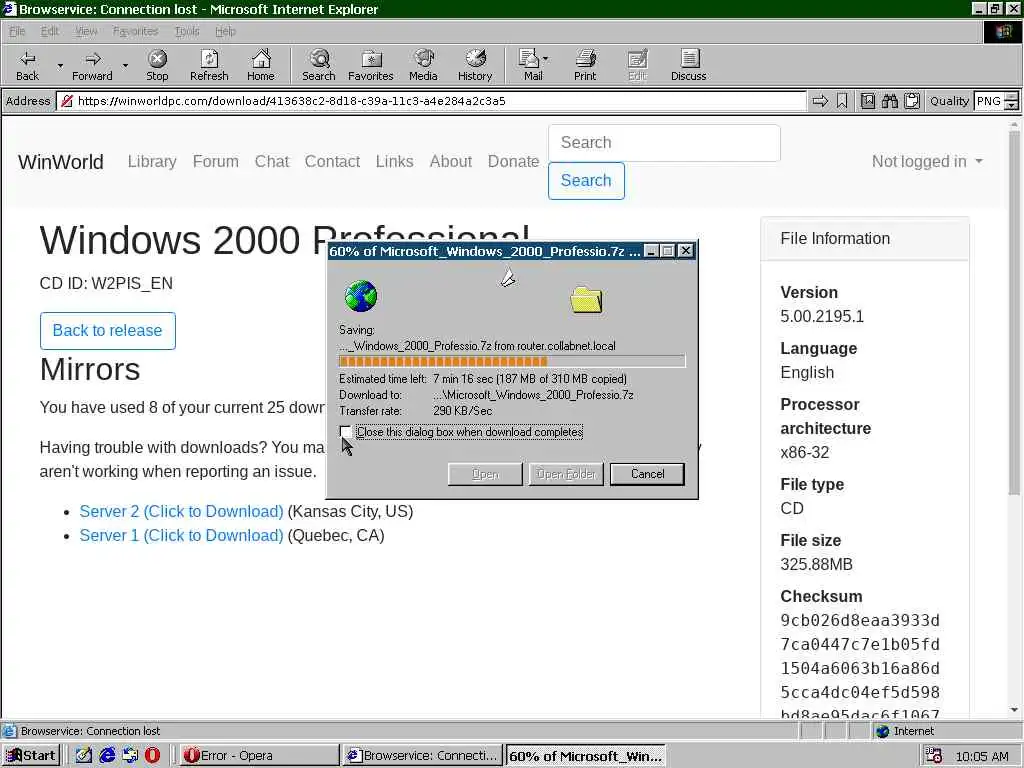The image size is (1024, 768).
Task: Click the clipboard icon in address toolbar
Action: pyautogui.click(x=912, y=101)
